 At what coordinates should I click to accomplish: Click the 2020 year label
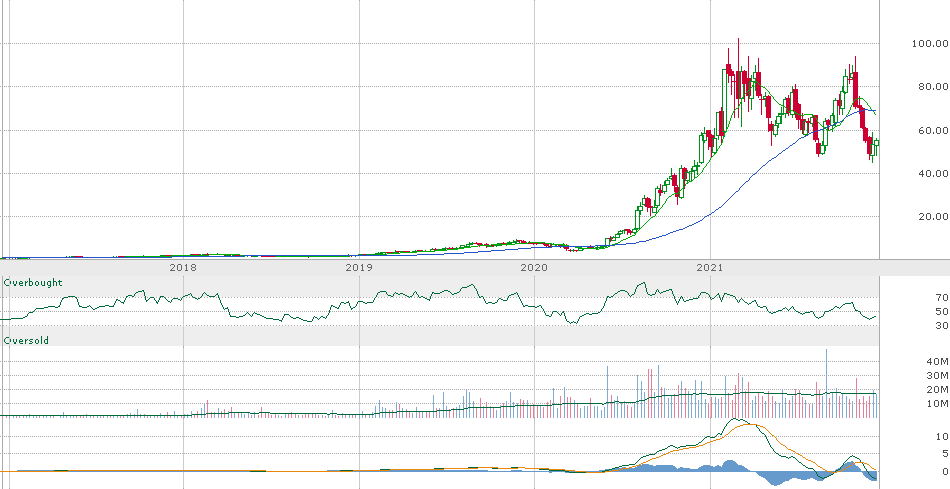(x=534, y=267)
